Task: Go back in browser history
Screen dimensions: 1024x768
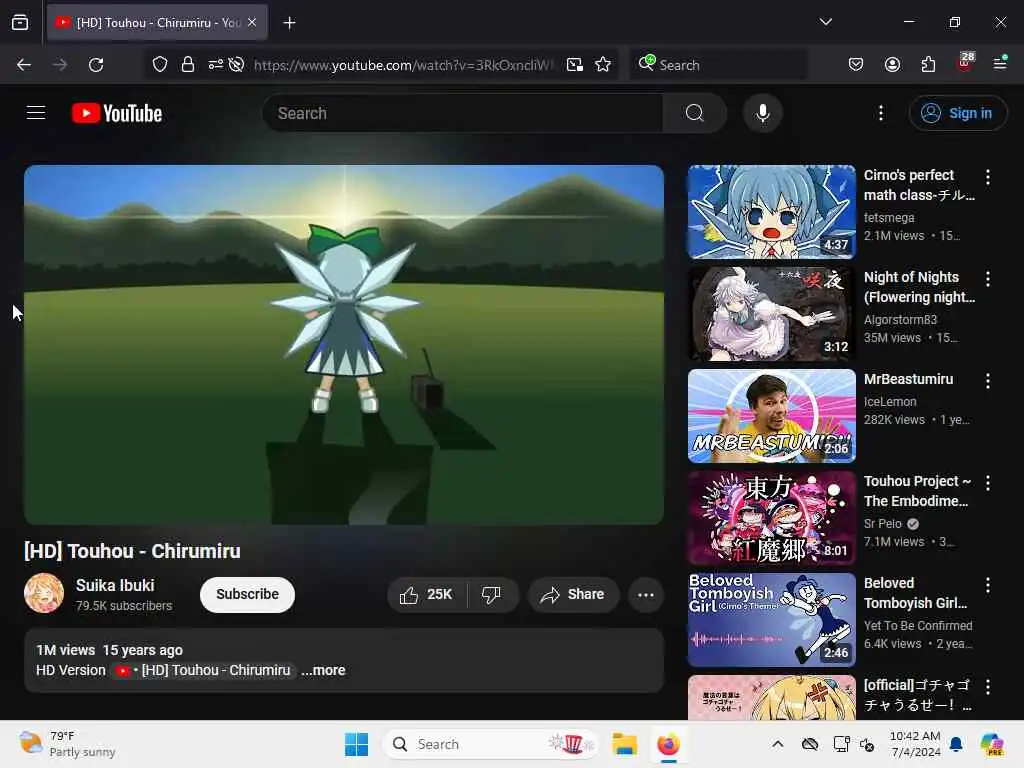Action: click(24, 65)
